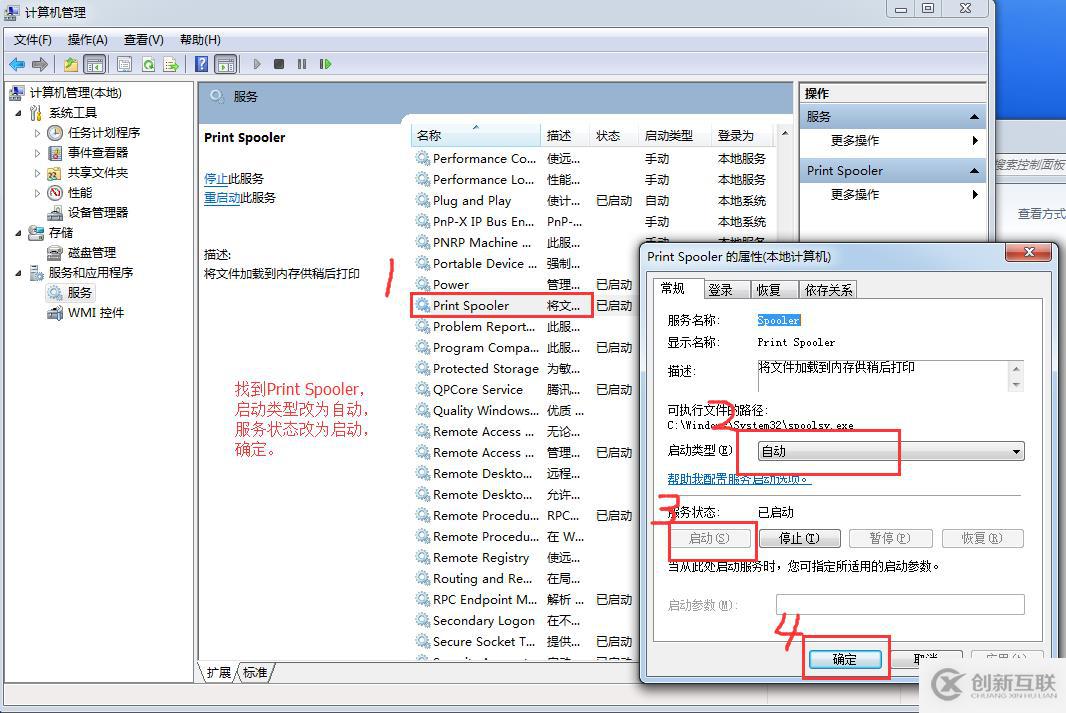Select 共享文件夹 in the tree
Image resolution: width=1066 pixels, height=713 pixels.
pos(97,173)
